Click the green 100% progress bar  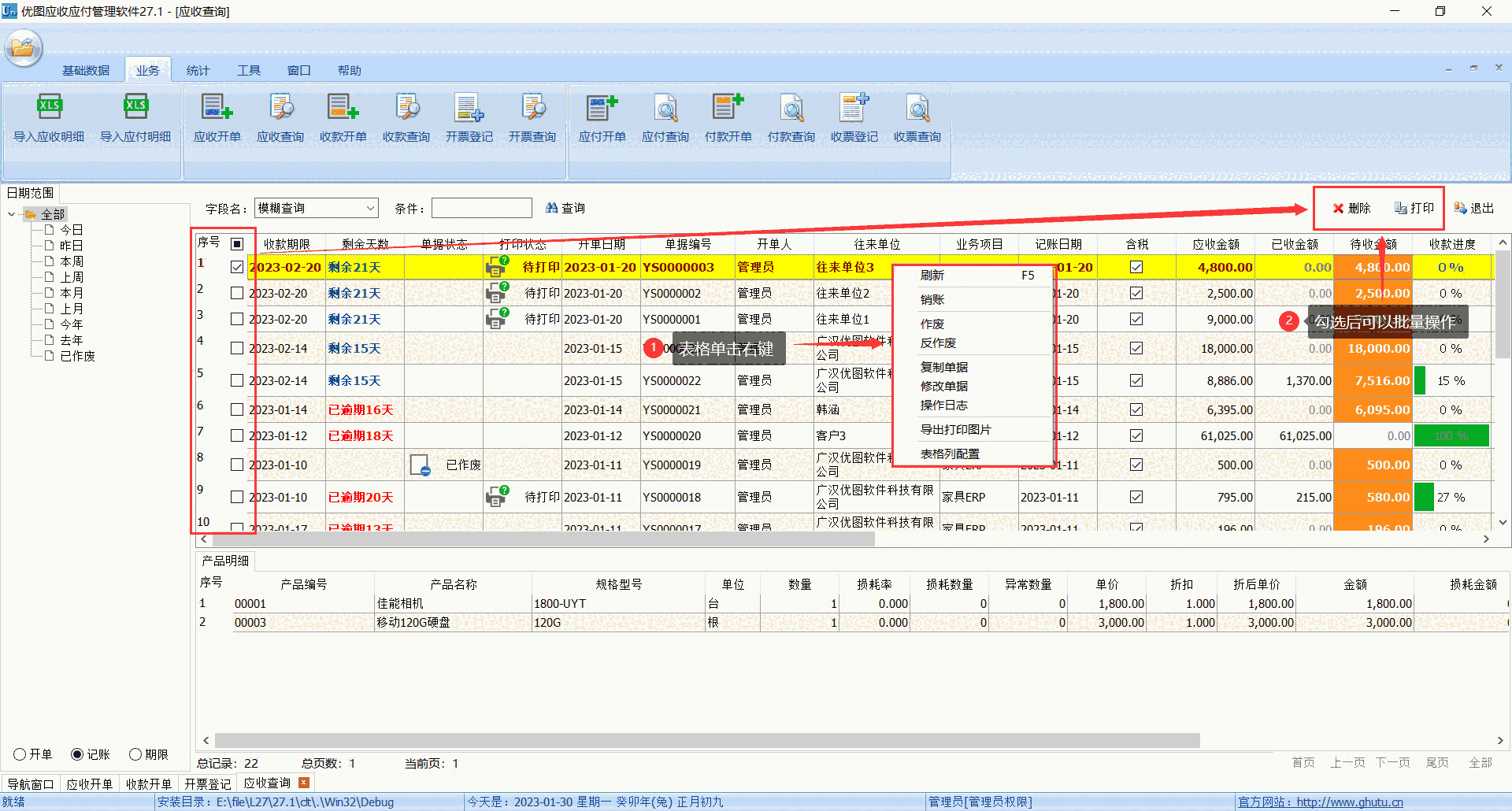tap(1451, 435)
